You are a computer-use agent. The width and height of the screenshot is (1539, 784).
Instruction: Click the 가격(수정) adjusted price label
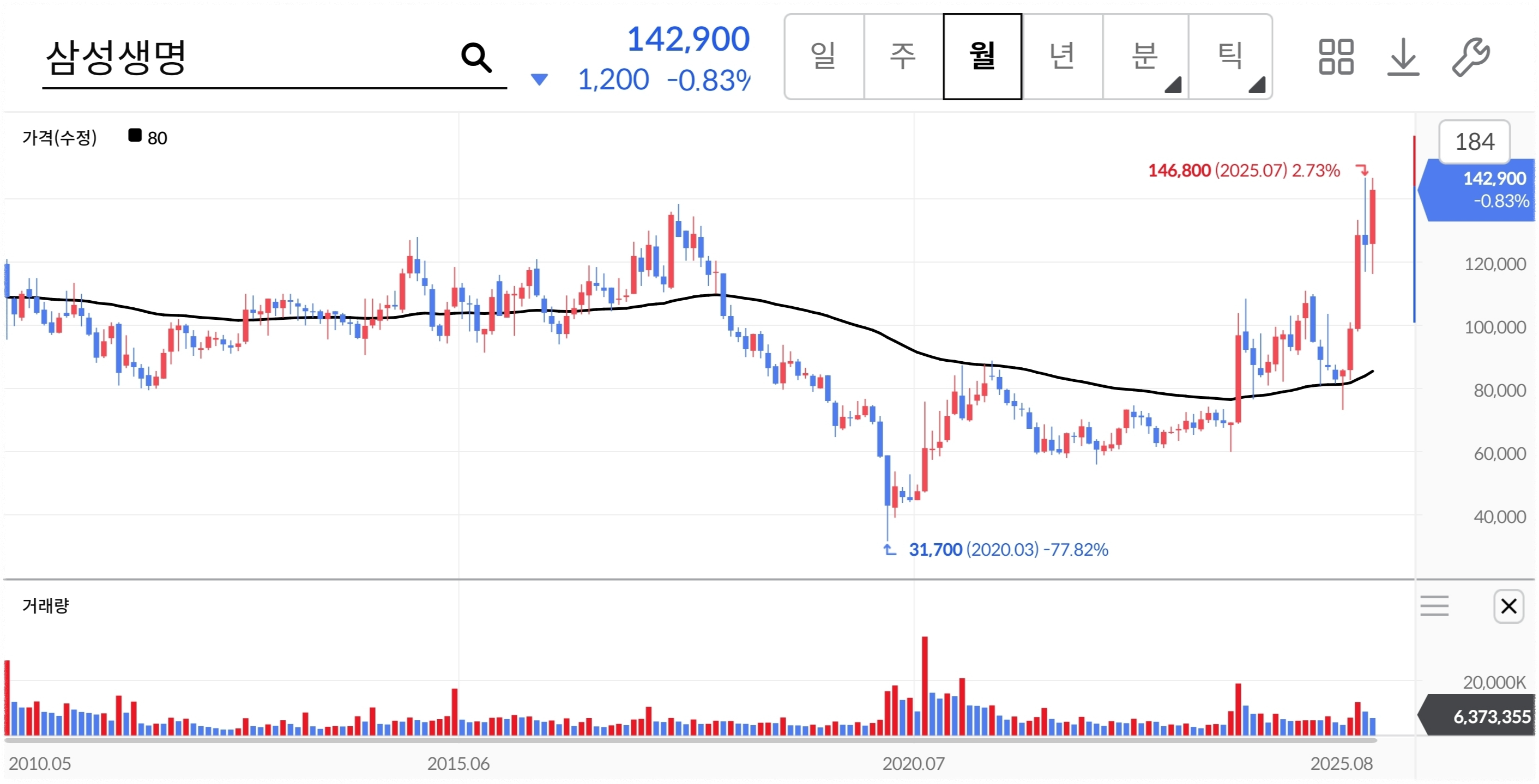[59, 138]
